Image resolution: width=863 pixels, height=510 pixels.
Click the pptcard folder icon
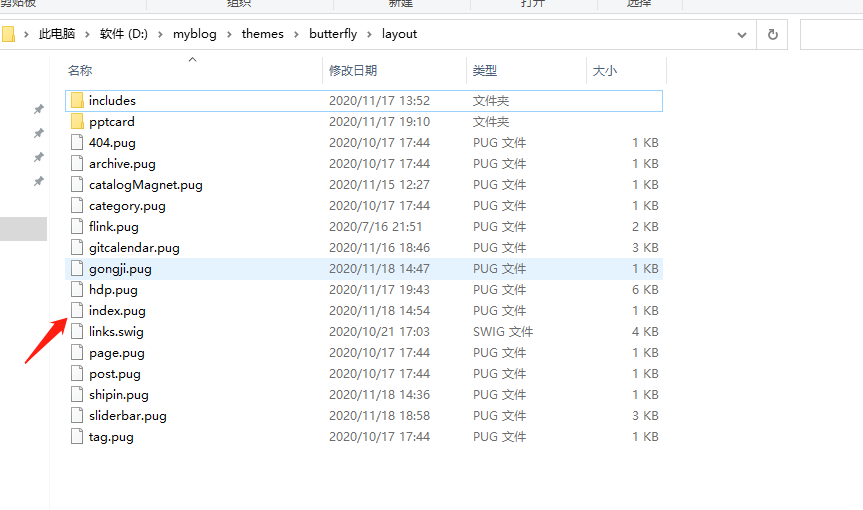(77, 122)
